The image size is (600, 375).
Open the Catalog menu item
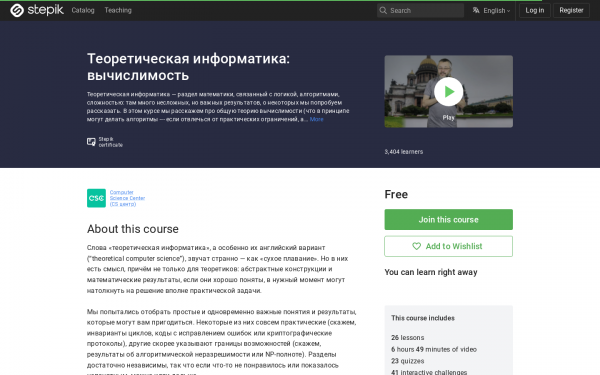pos(83,10)
